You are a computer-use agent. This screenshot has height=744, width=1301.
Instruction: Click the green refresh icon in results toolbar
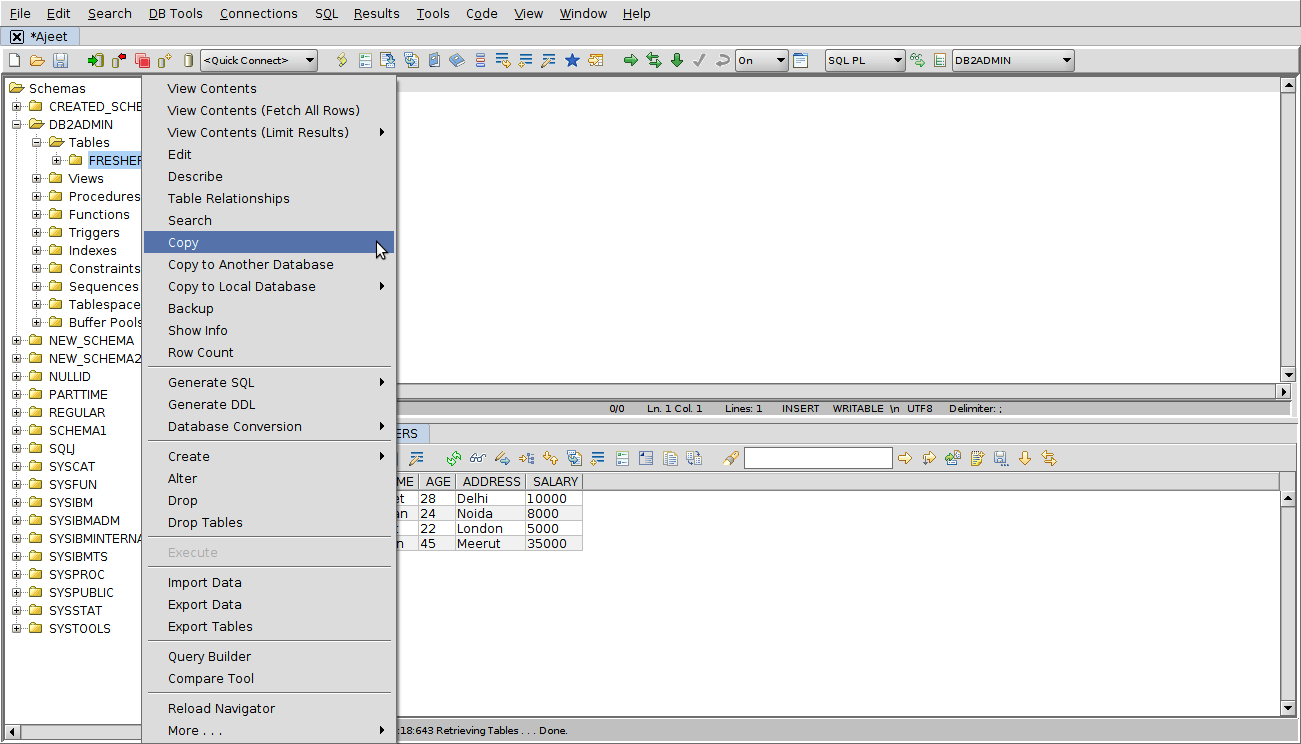pyautogui.click(x=454, y=458)
